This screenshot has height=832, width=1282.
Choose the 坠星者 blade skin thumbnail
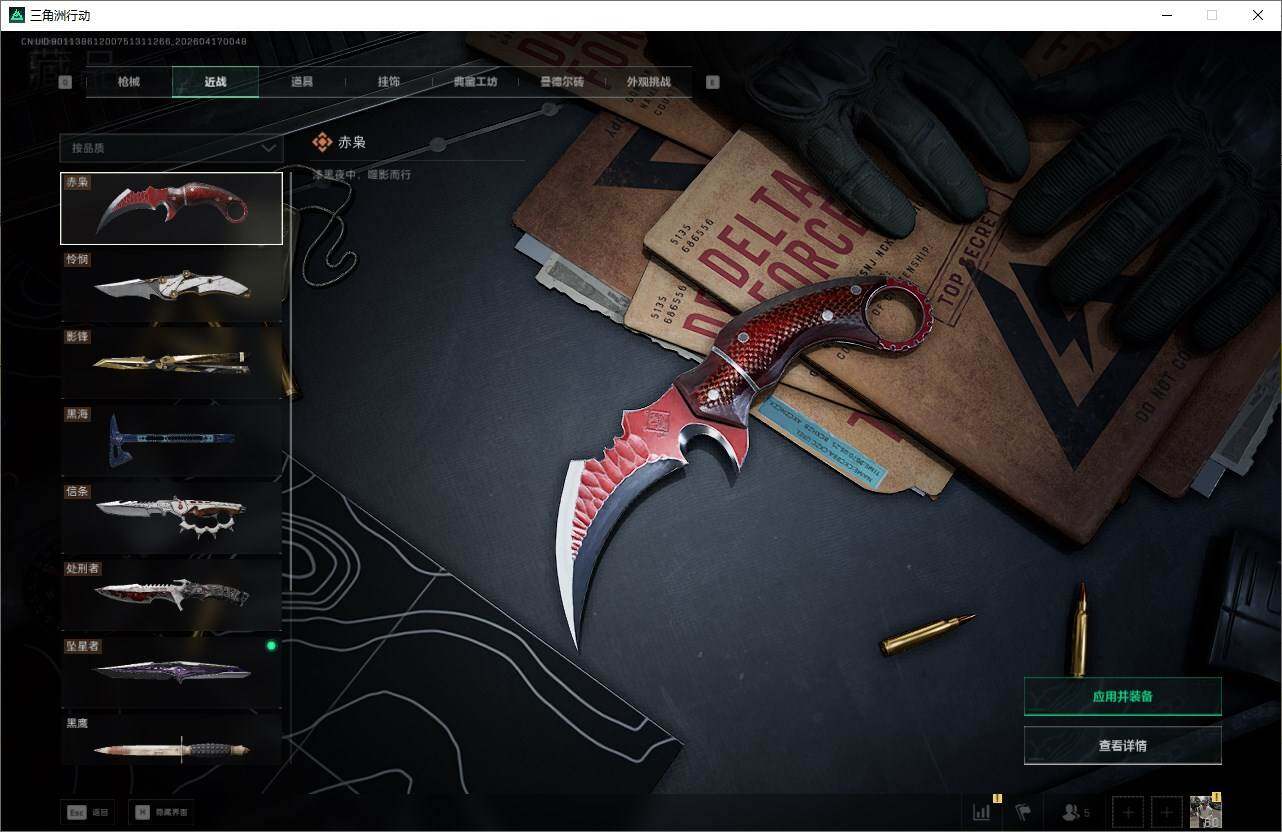point(171,671)
